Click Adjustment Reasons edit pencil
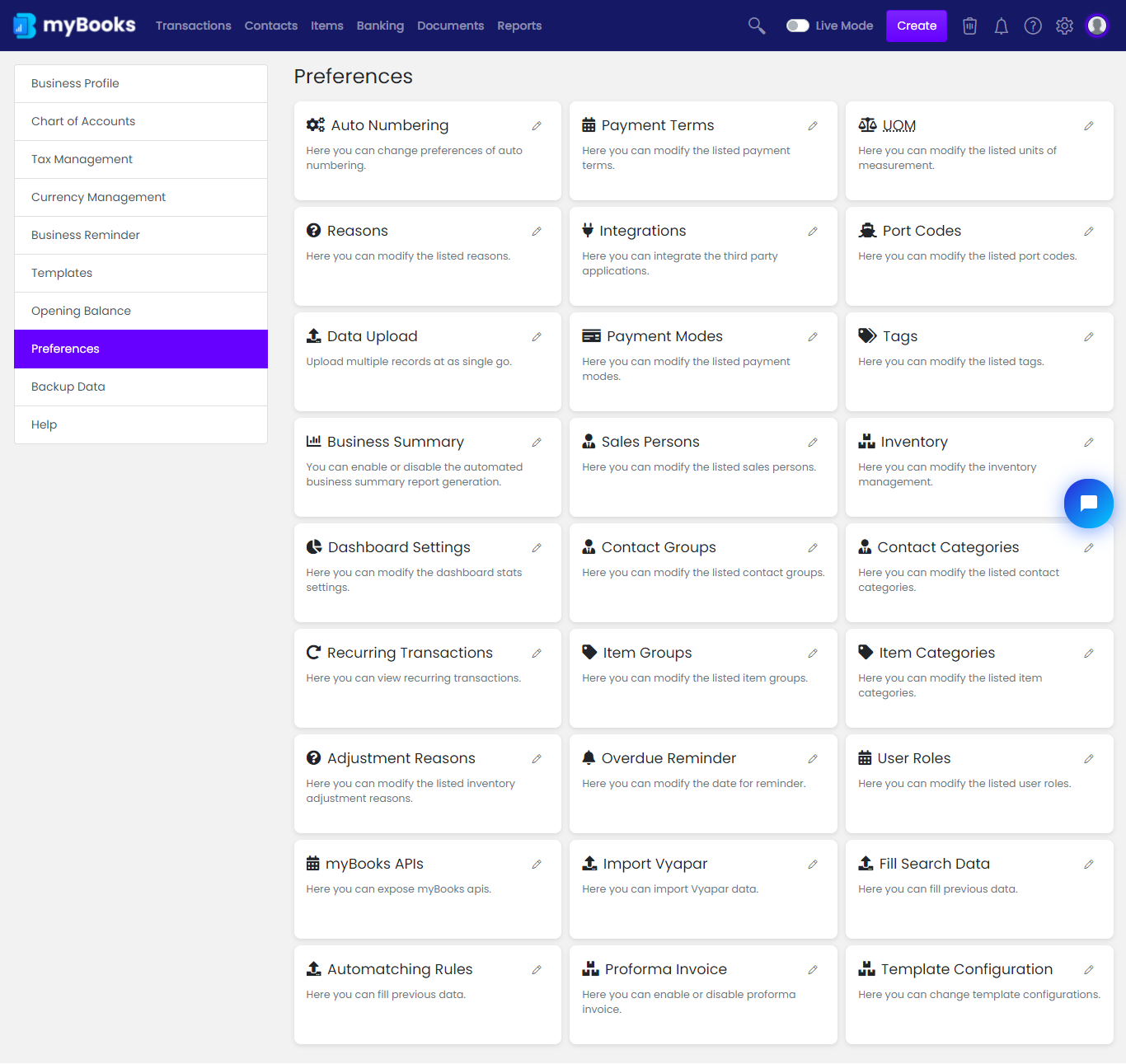This screenshot has width=1126, height=1064. tap(537, 759)
